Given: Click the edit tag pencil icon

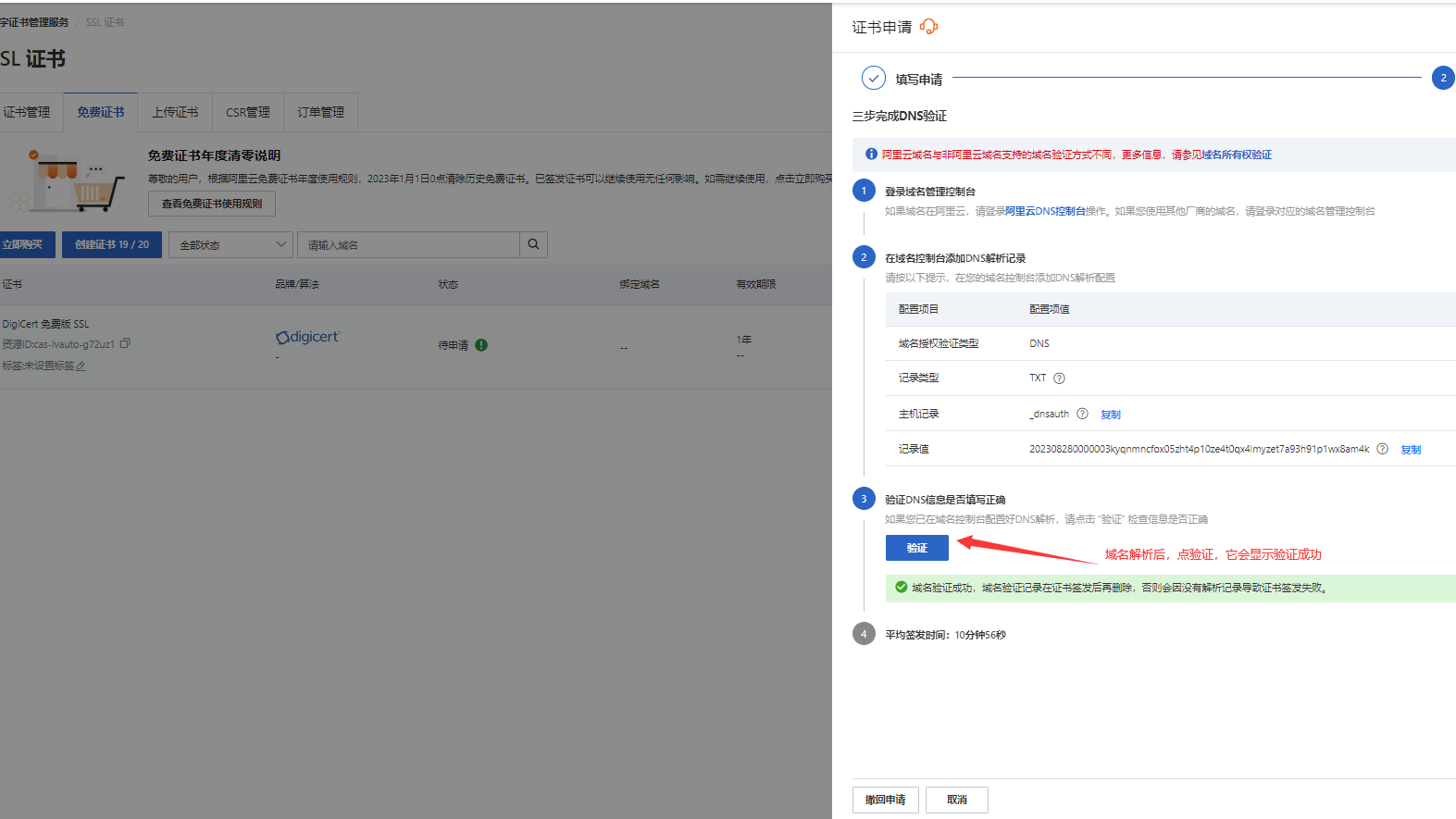Looking at the screenshot, I should click(x=81, y=366).
